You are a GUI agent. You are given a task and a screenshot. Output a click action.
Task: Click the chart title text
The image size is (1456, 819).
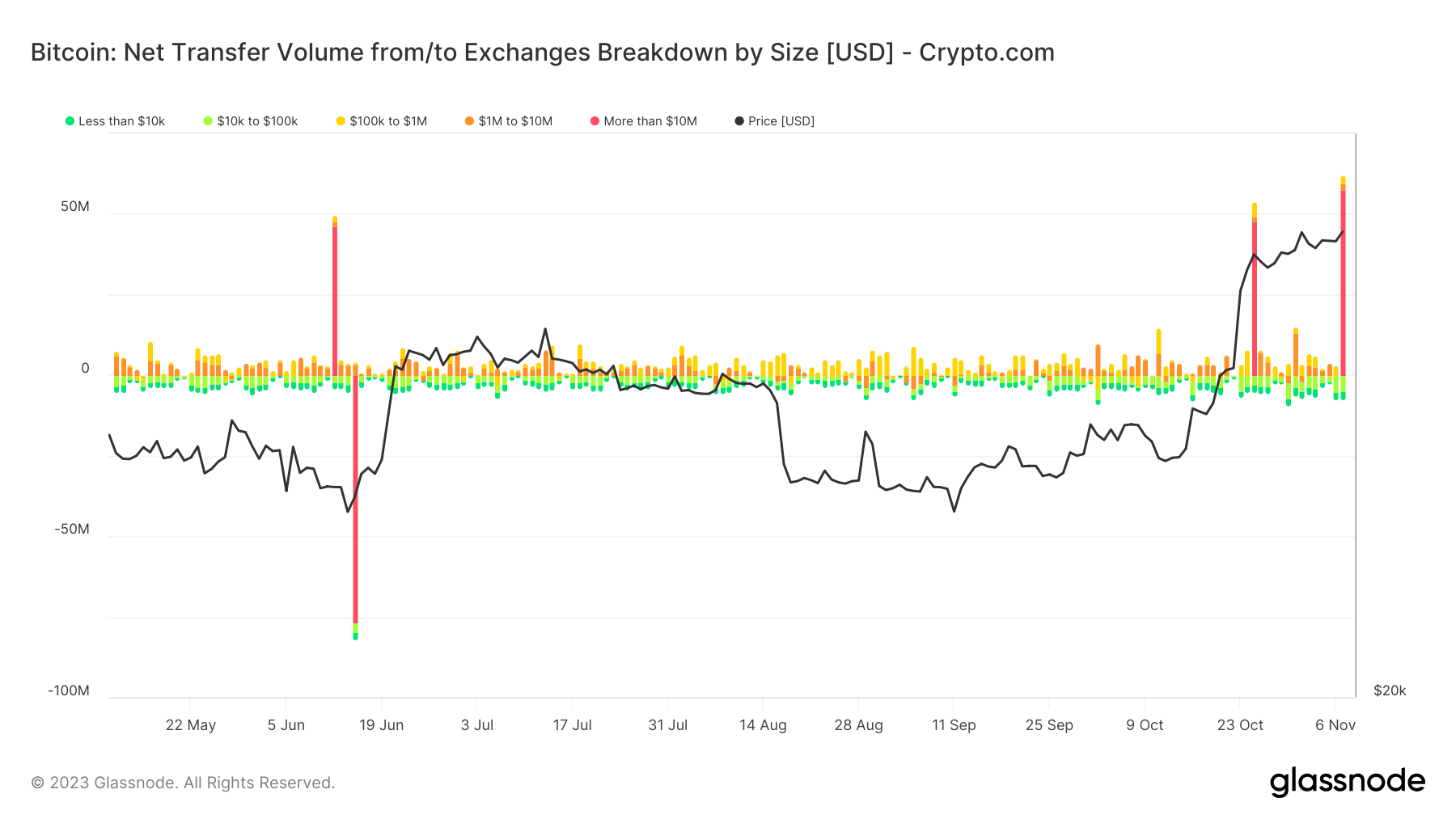click(542, 53)
